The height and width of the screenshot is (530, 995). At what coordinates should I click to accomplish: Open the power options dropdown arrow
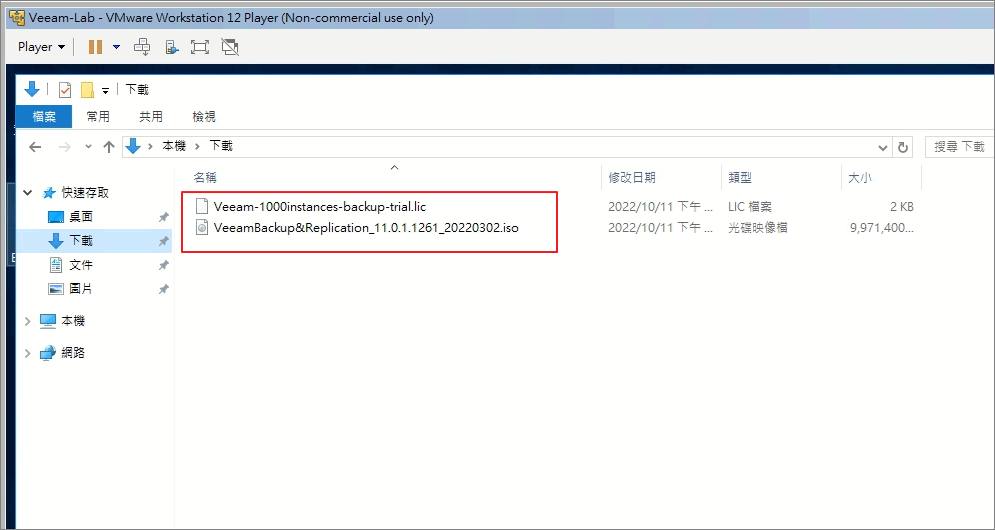pyautogui.click(x=116, y=47)
